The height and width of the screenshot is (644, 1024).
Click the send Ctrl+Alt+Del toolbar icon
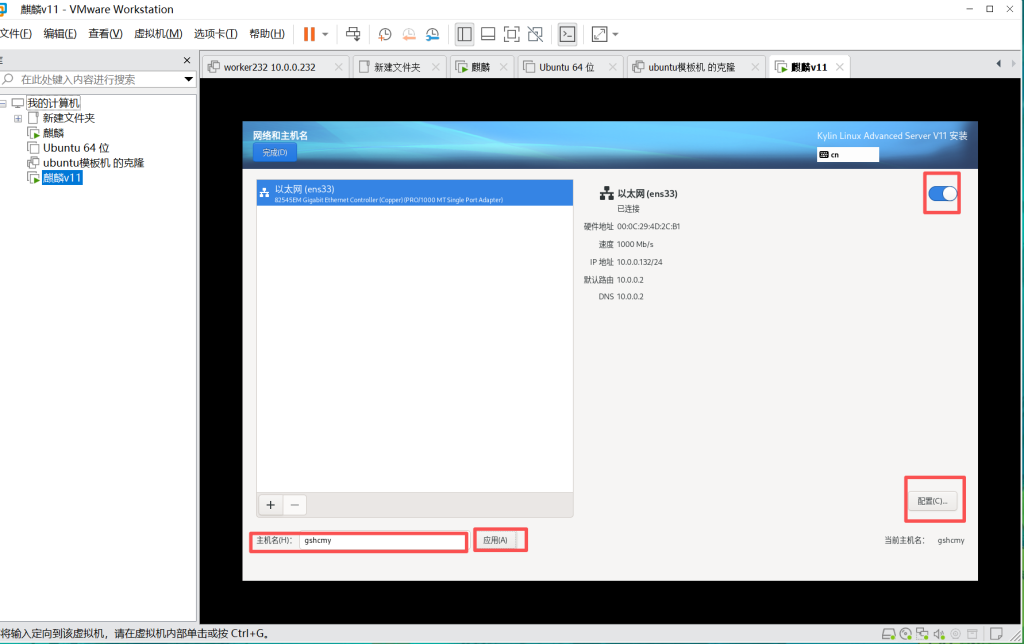coord(353,34)
